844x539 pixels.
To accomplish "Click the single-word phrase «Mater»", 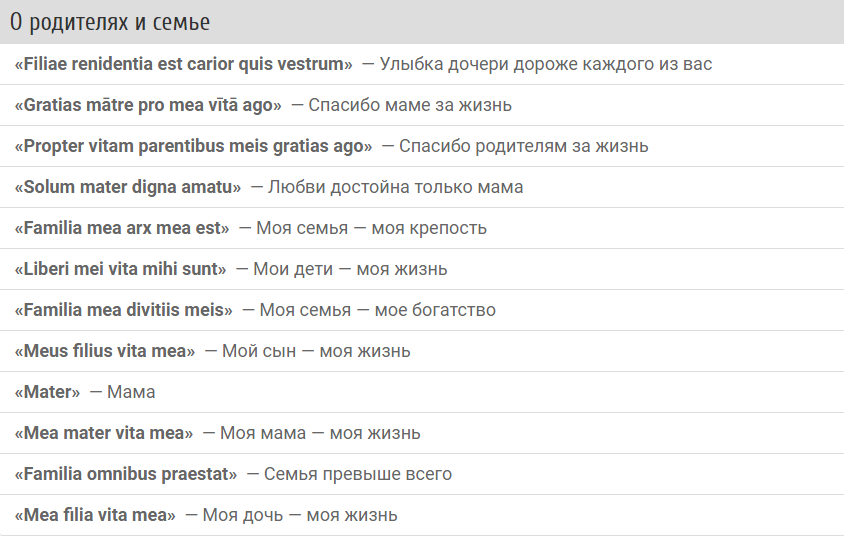I will click(47, 392).
